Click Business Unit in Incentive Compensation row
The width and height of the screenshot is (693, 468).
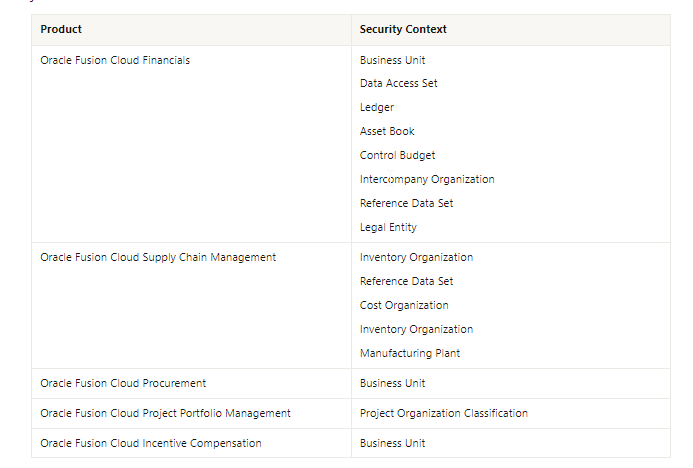click(x=392, y=444)
